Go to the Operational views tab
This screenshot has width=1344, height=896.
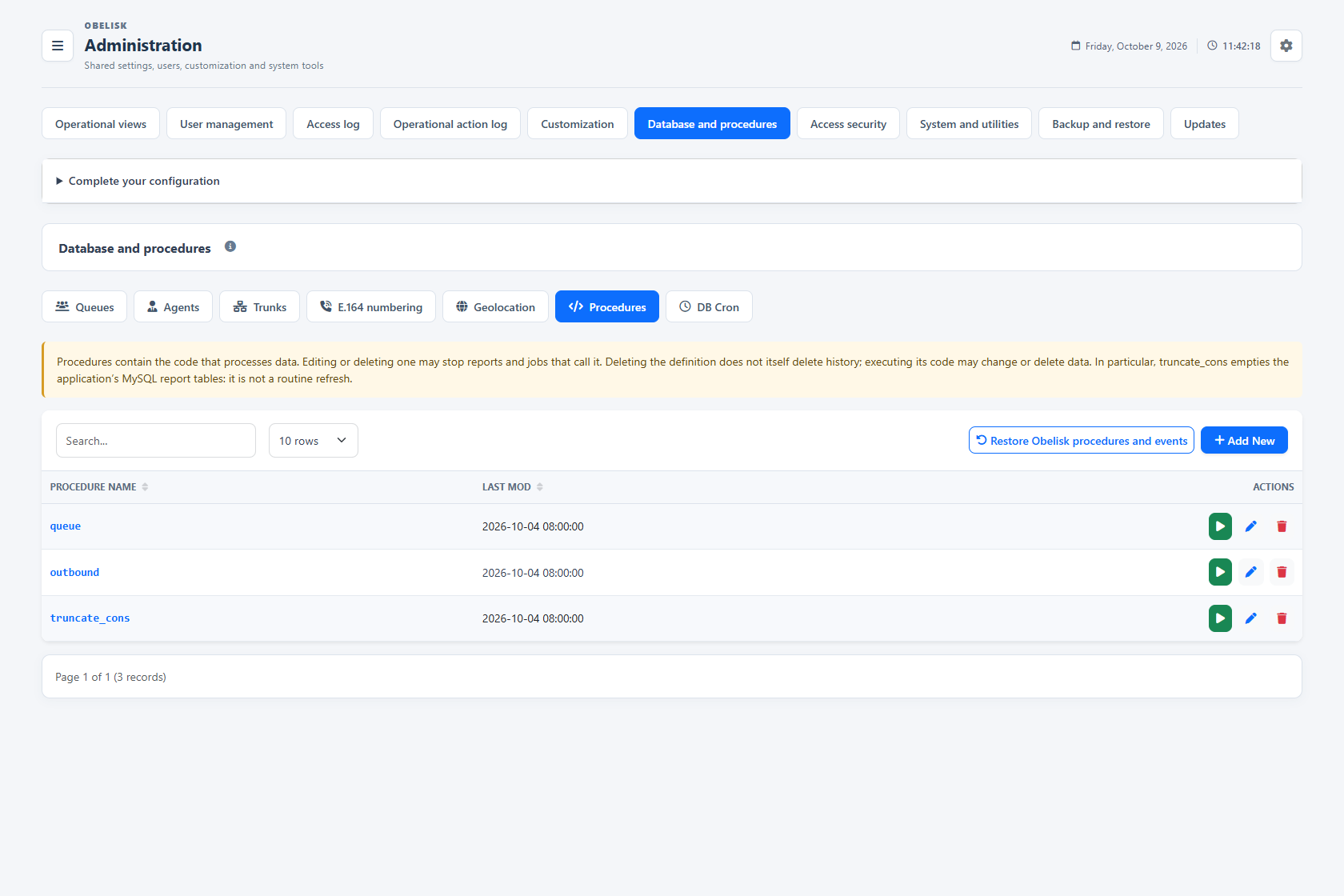coord(101,123)
